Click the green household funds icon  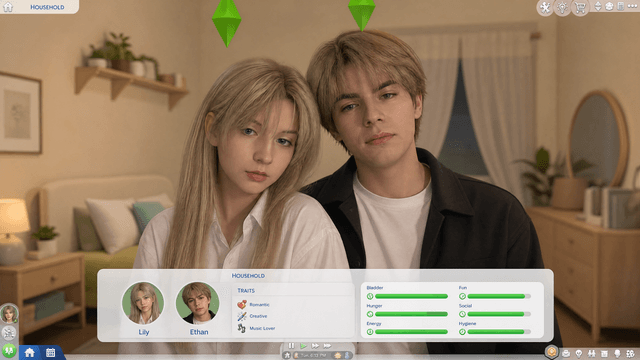point(9,350)
